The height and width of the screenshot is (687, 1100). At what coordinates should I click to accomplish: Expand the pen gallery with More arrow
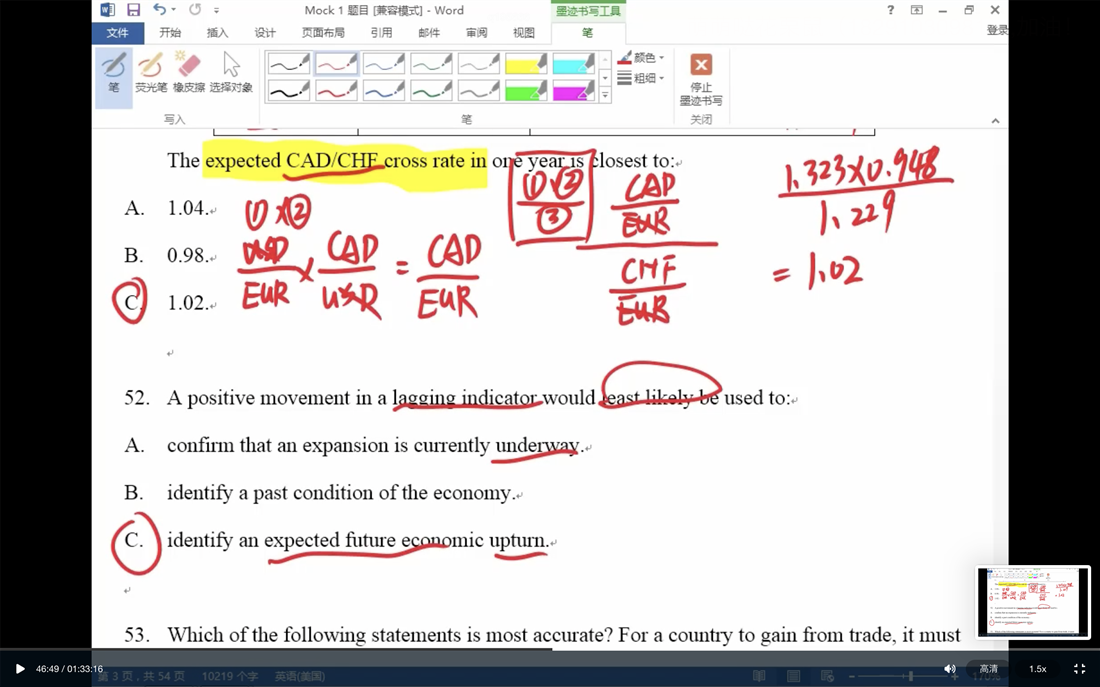(605, 95)
